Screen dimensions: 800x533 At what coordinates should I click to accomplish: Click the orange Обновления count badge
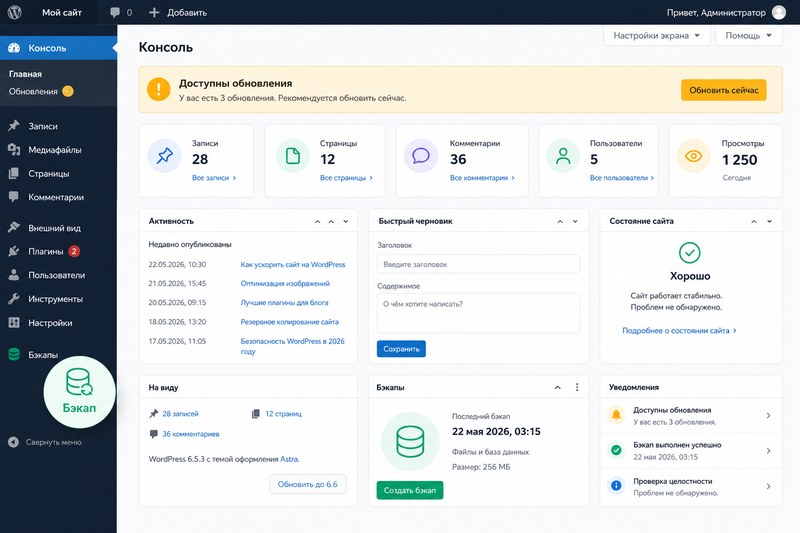point(68,91)
